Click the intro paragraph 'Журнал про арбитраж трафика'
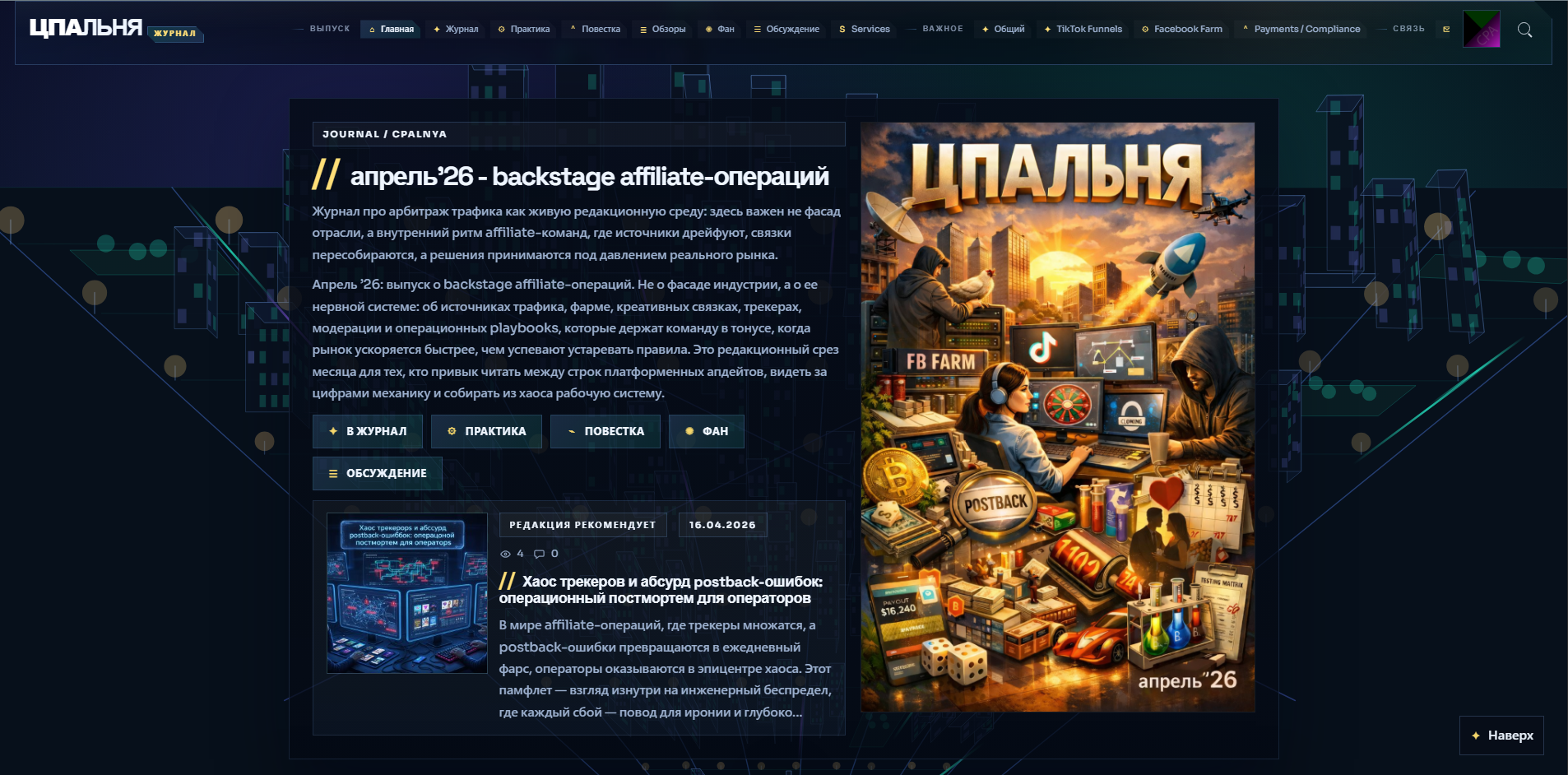This screenshot has width=1568, height=775. point(576,233)
